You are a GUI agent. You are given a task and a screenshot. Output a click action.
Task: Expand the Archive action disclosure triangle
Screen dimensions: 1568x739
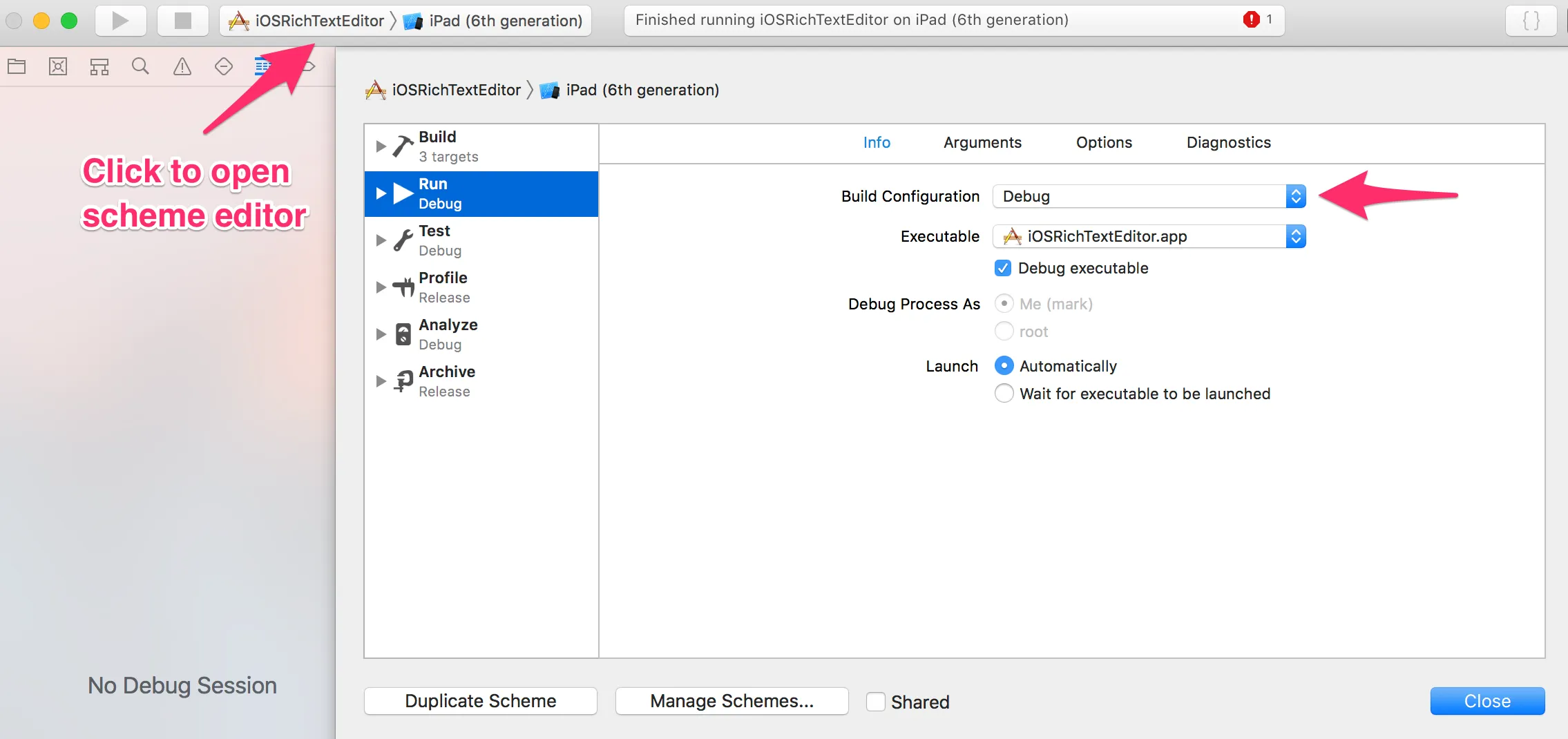(x=381, y=381)
